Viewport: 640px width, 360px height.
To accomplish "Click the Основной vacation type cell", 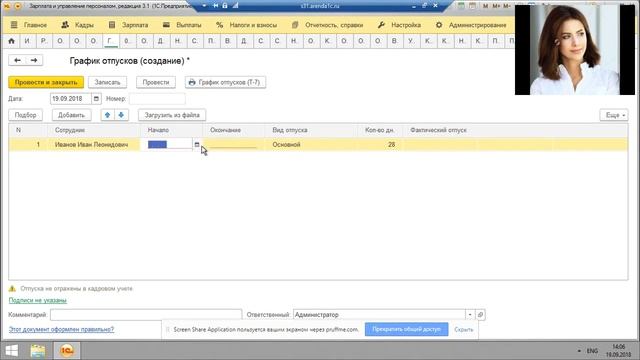I will point(310,144).
